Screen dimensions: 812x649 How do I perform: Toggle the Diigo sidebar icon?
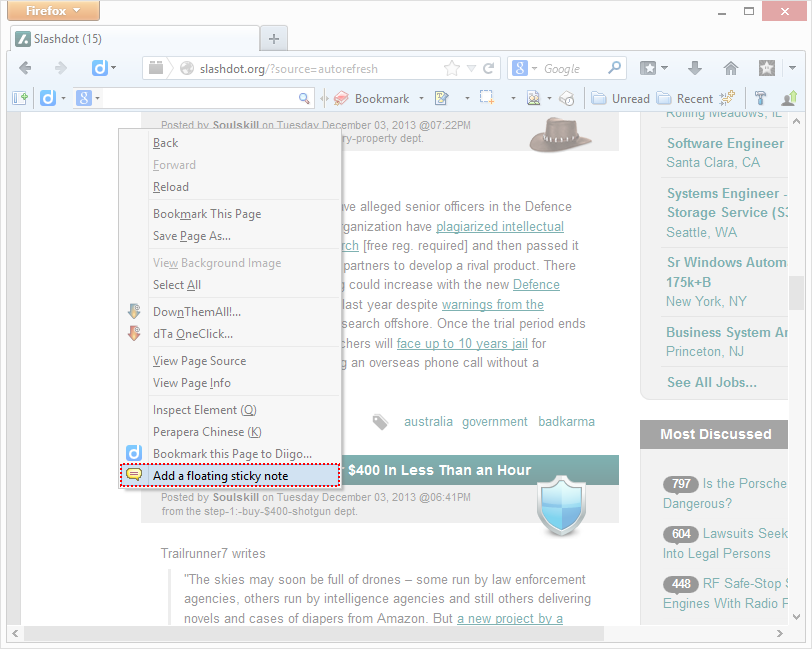(x=20, y=98)
